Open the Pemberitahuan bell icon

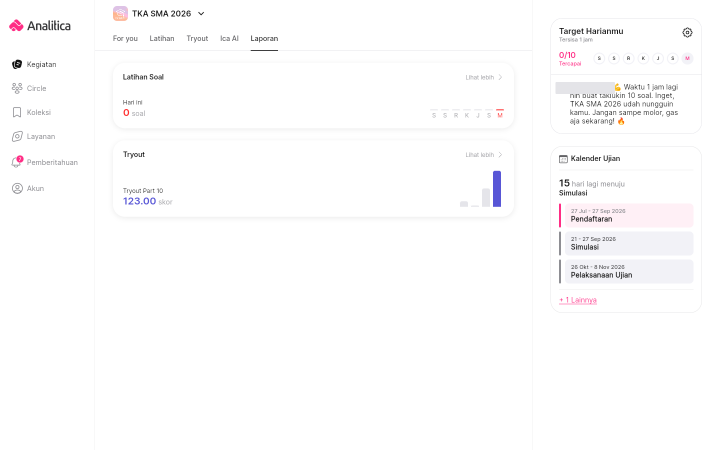tap(17, 162)
